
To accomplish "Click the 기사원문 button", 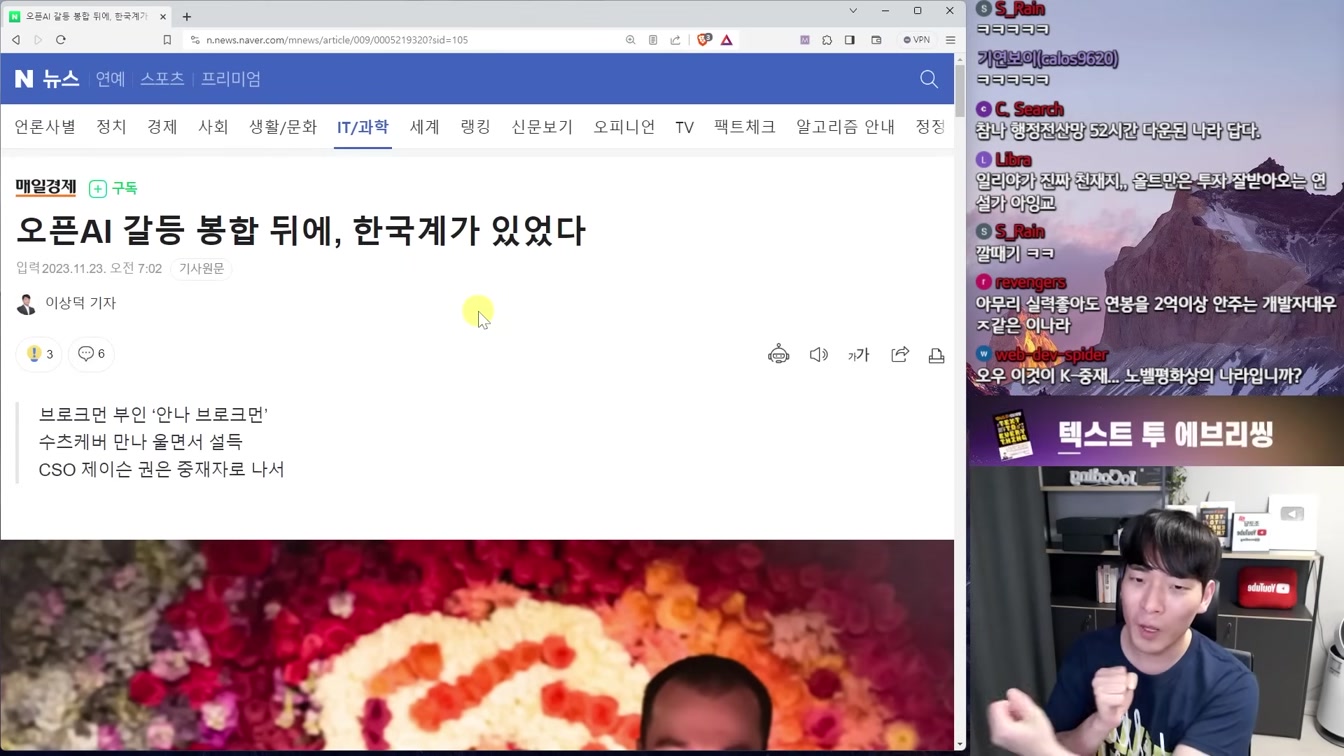I will (201, 268).
